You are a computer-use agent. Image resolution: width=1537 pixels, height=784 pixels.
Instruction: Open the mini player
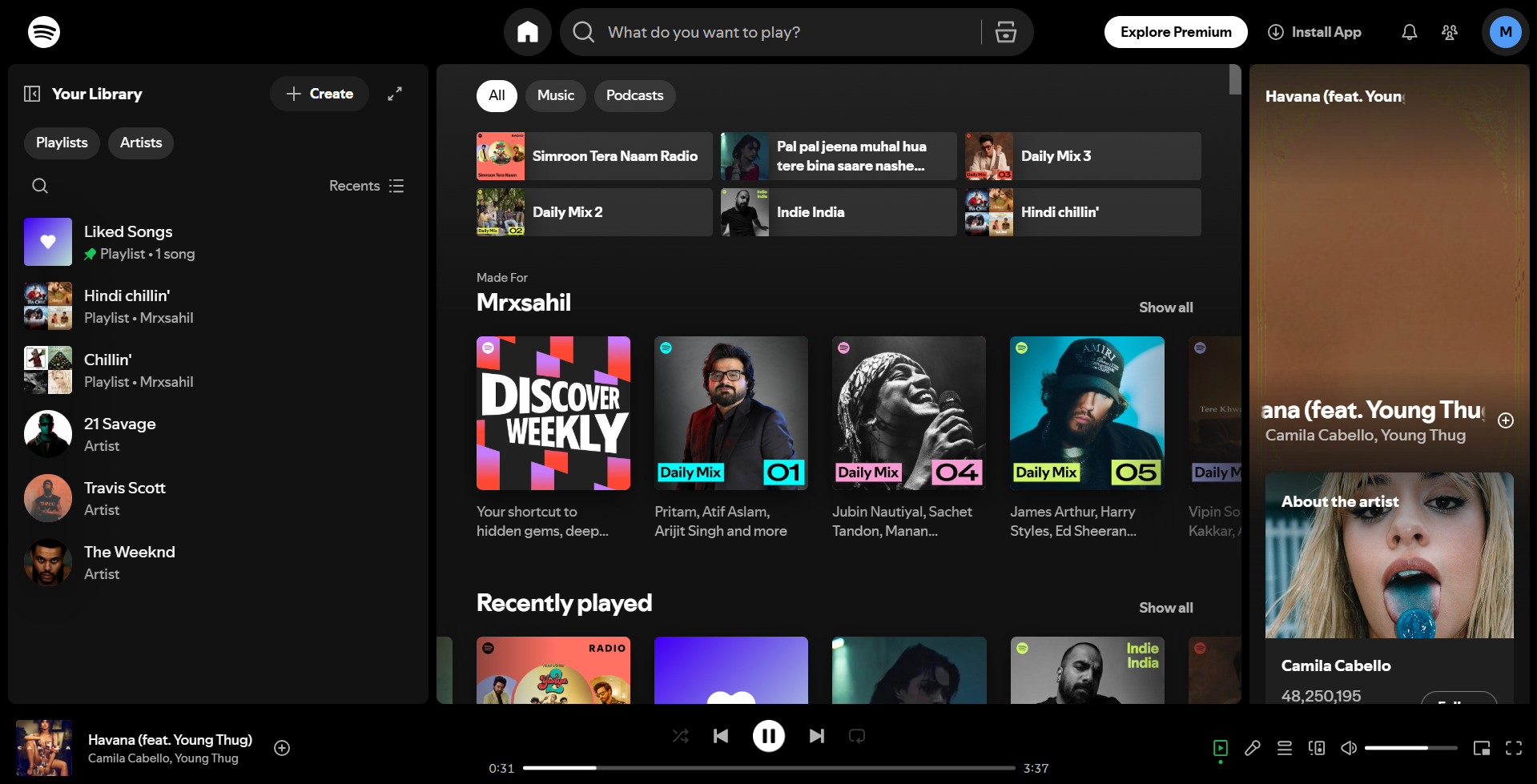click(1482, 748)
